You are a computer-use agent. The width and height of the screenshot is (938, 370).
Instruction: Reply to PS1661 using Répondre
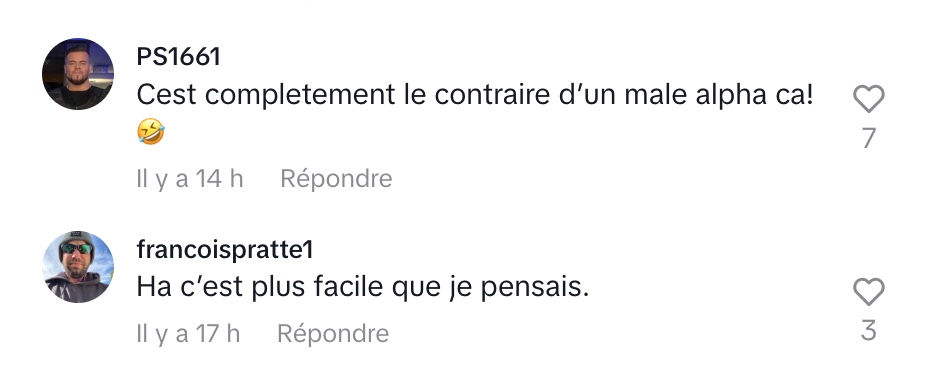(336, 179)
